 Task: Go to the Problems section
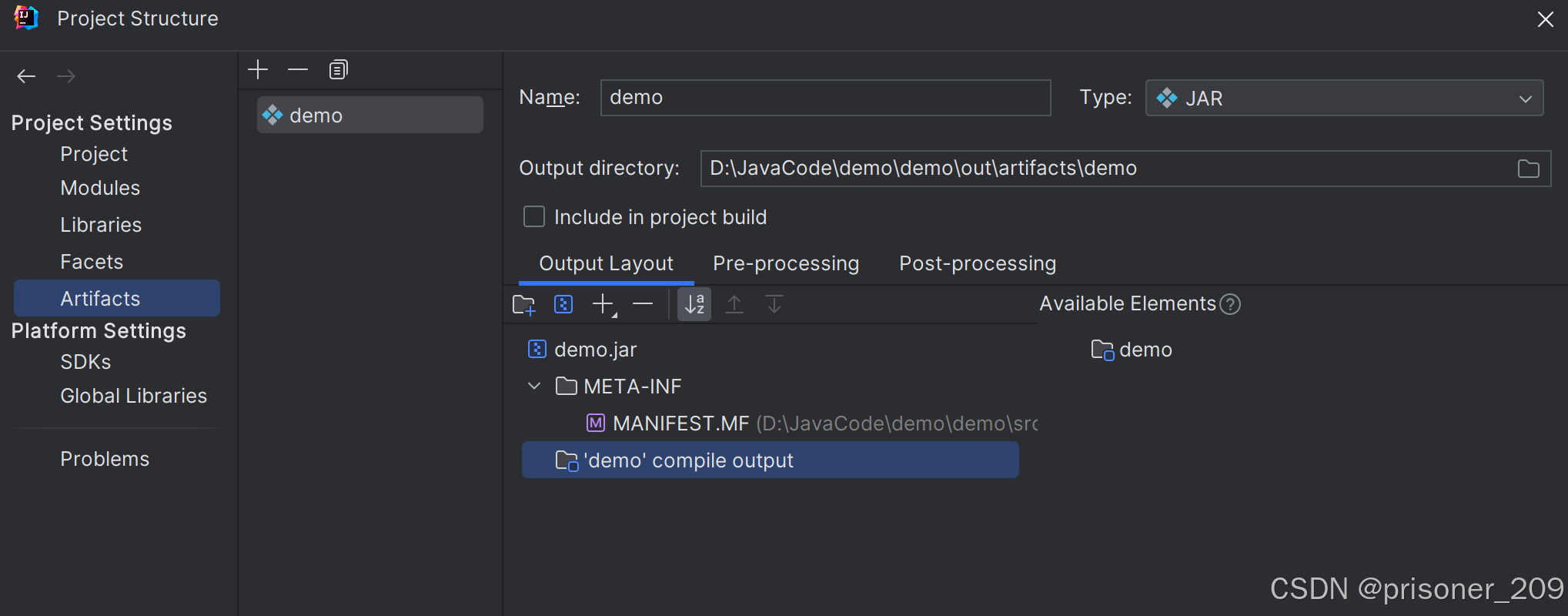pyautogui.click(x=105, y=459)
